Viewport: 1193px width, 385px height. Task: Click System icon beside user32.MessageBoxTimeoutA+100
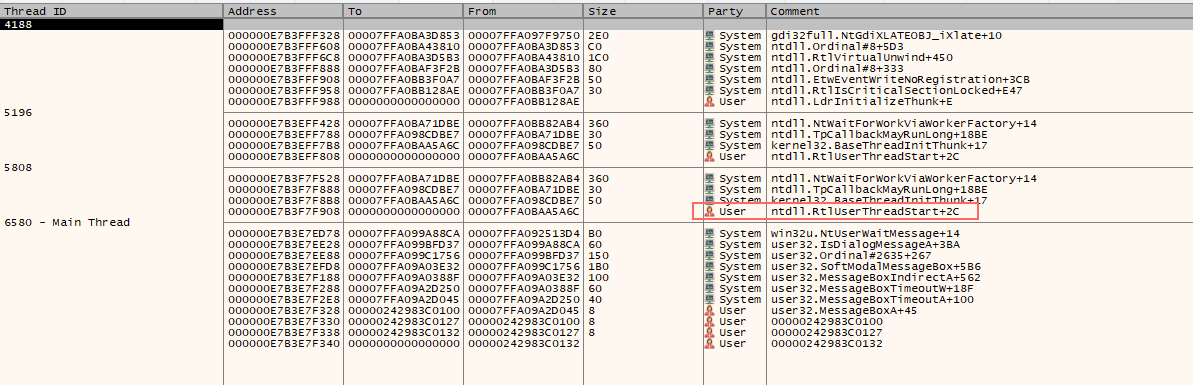[x=711, y=300]
